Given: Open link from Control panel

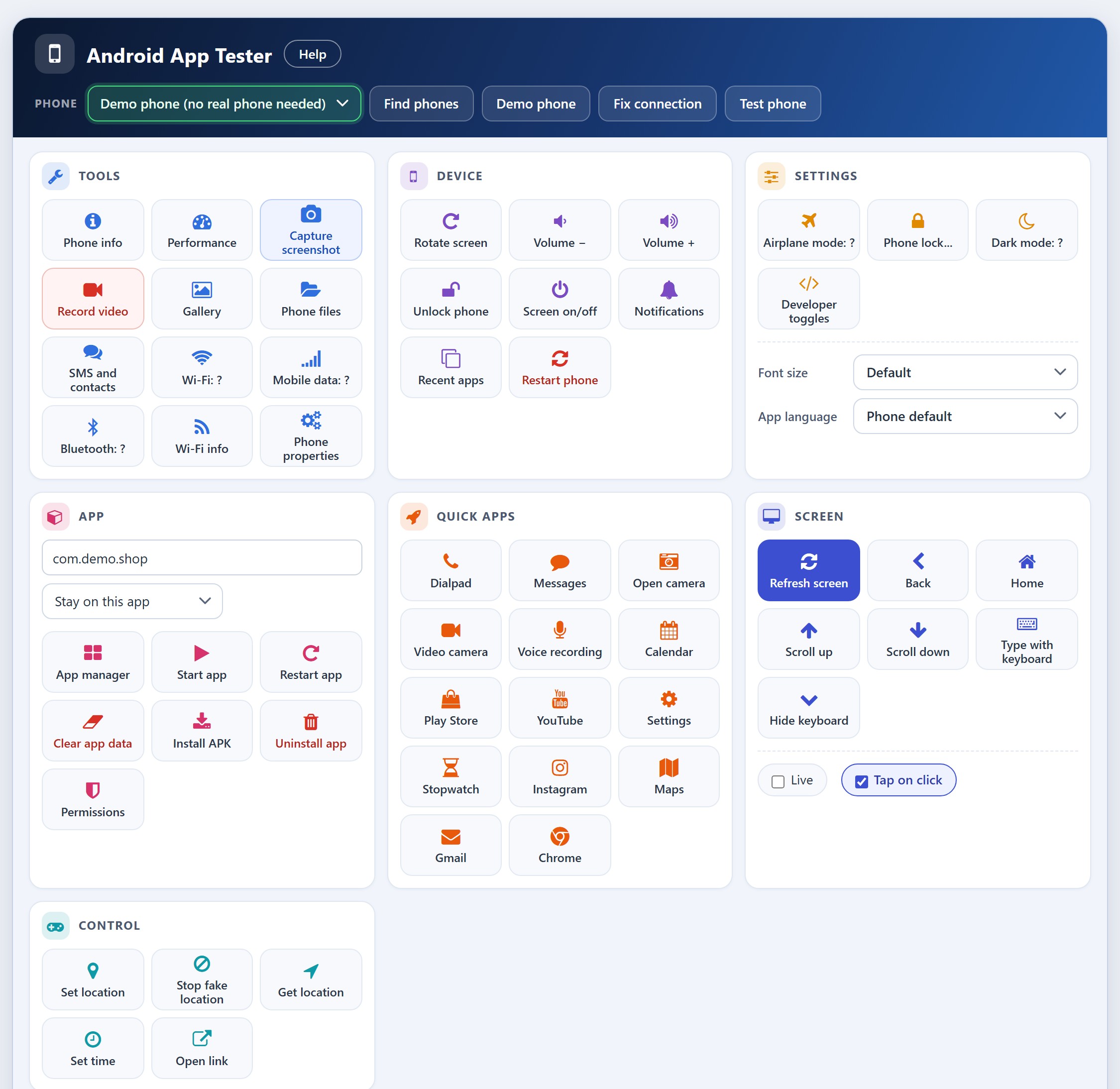Looking at the screenshot, I should (201, 1048).
